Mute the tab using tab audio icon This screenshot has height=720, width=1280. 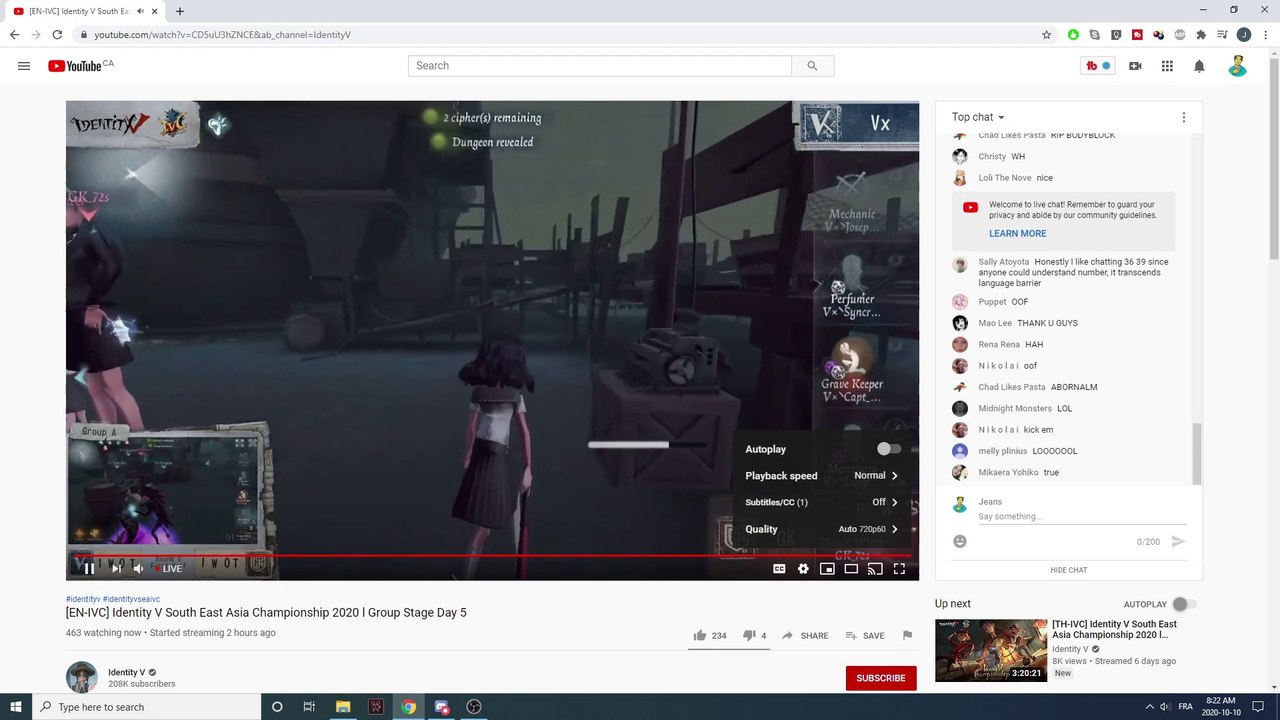pyautogui.click(x=140, y=11)
